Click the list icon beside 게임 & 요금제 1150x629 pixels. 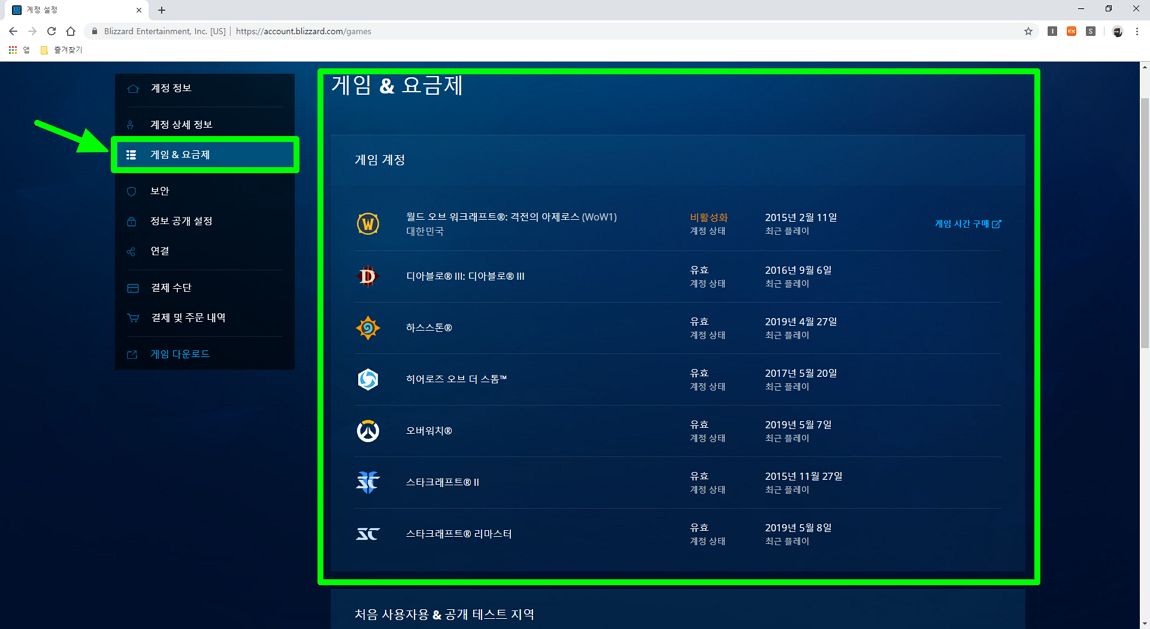coord(131,155)
